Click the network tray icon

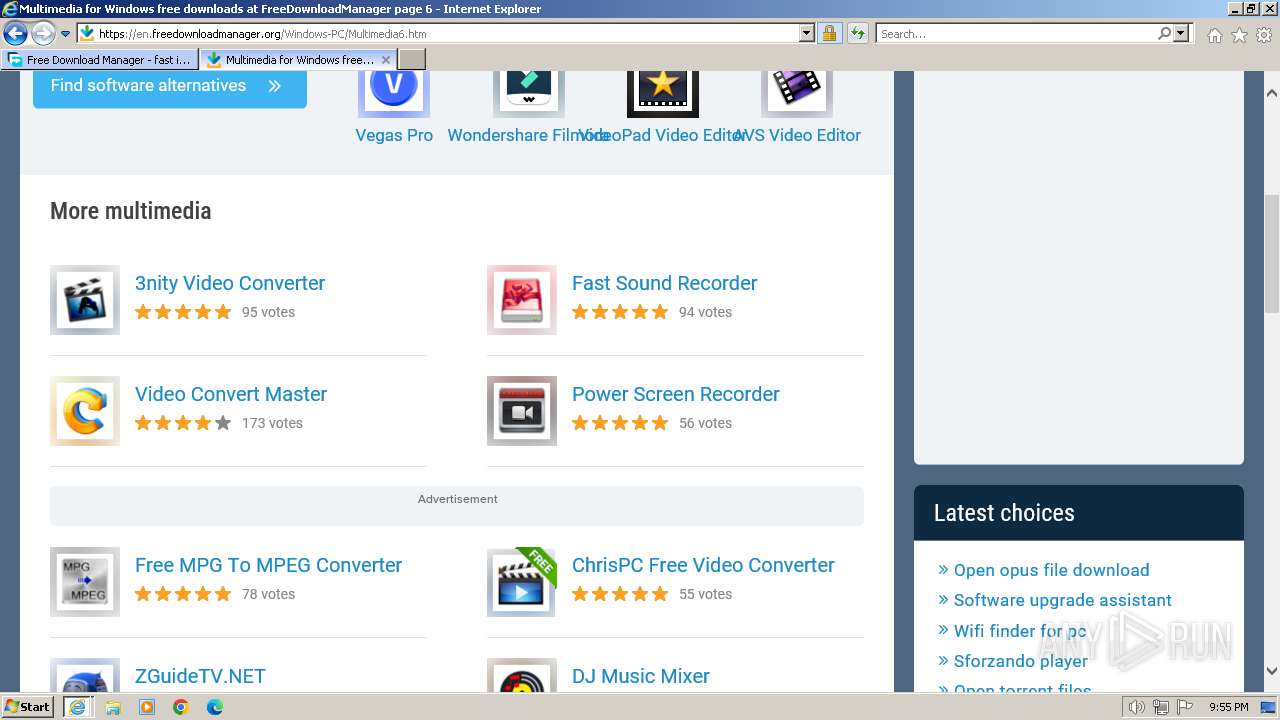click(1160, 707)
